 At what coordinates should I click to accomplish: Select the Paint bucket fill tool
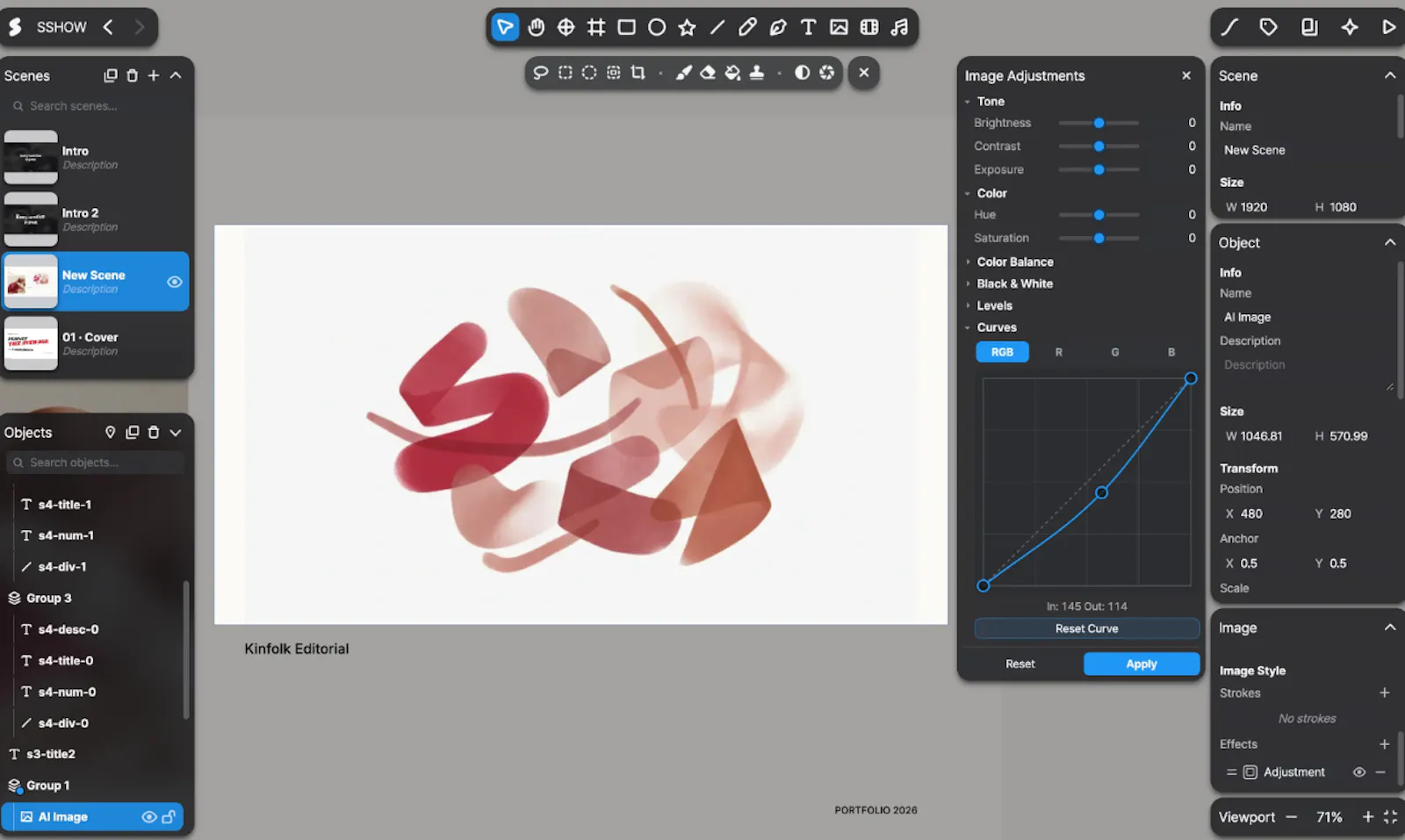point(732,73)
